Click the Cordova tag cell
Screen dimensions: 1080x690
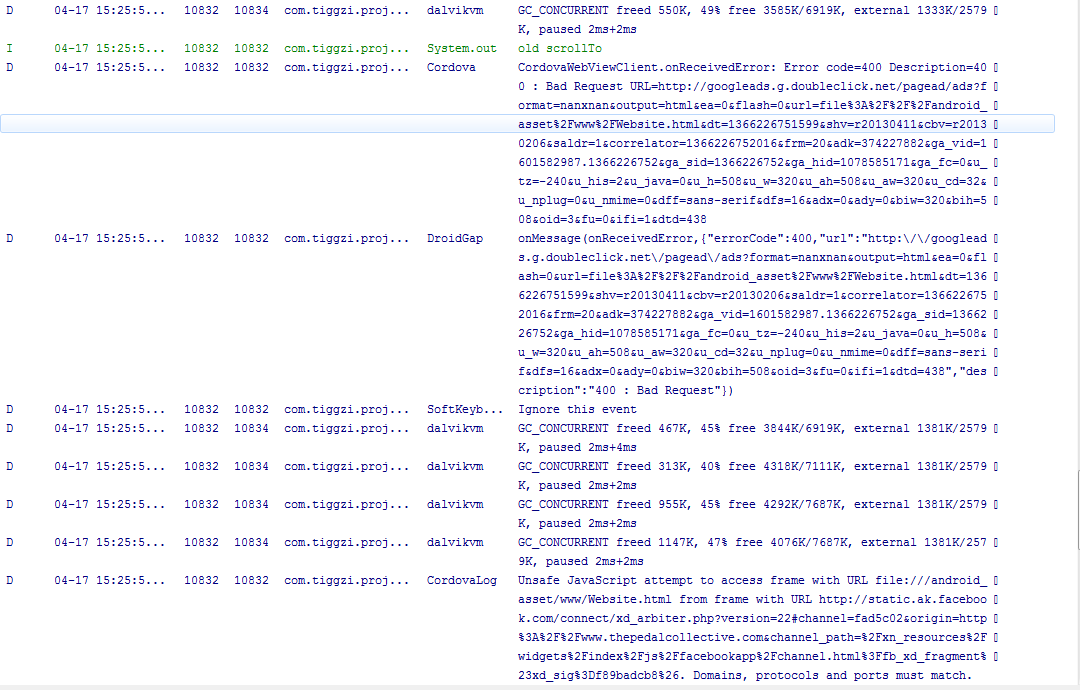(x=451, y=67)
